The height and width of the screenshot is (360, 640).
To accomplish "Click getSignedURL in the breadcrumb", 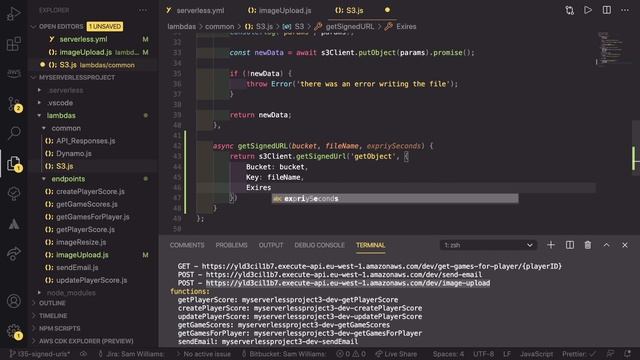I will [x=349, y=27].
